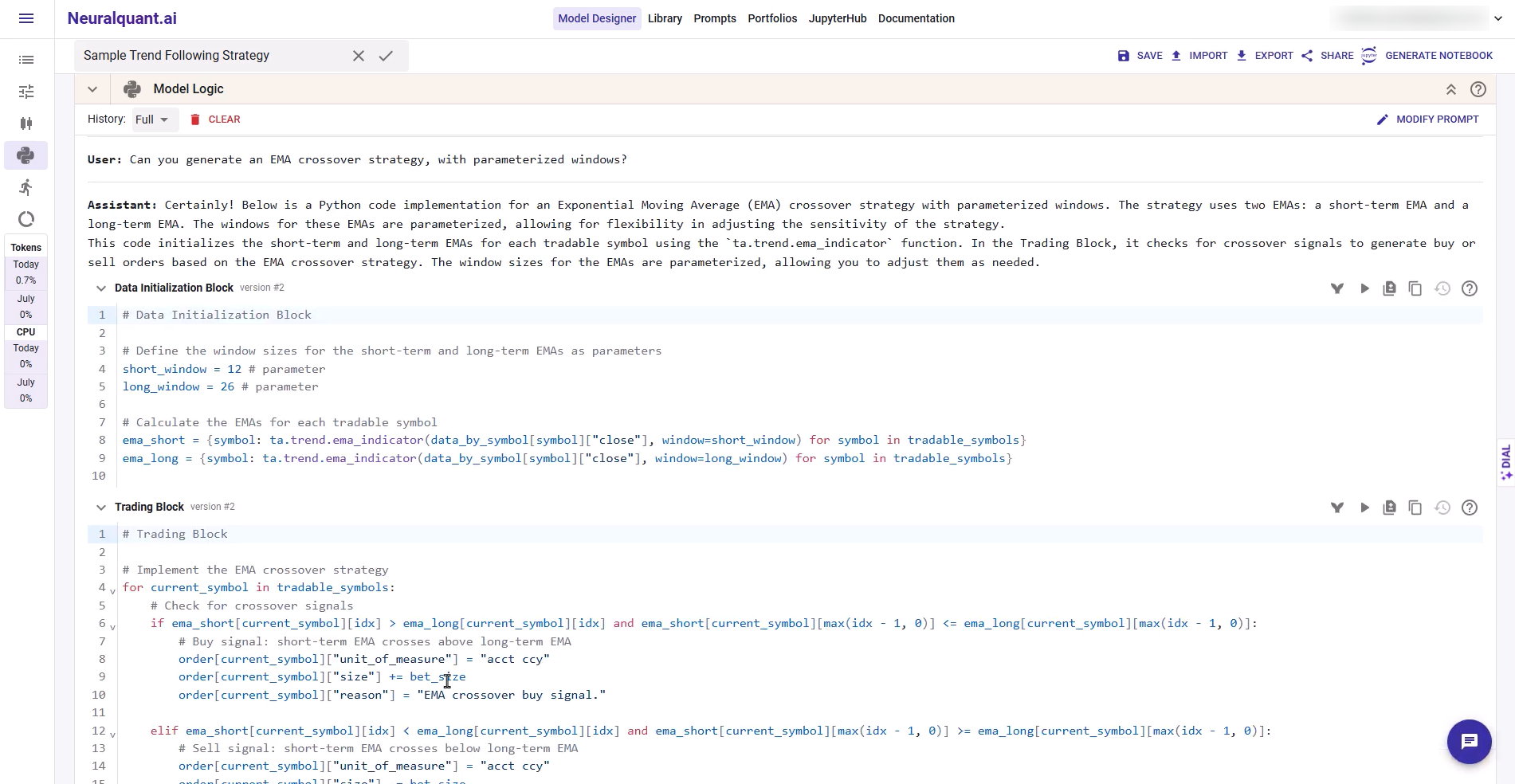This screenshot has height=784, width=1515.
Task: Copy the Trading Block code
Action: point(1415,508)
